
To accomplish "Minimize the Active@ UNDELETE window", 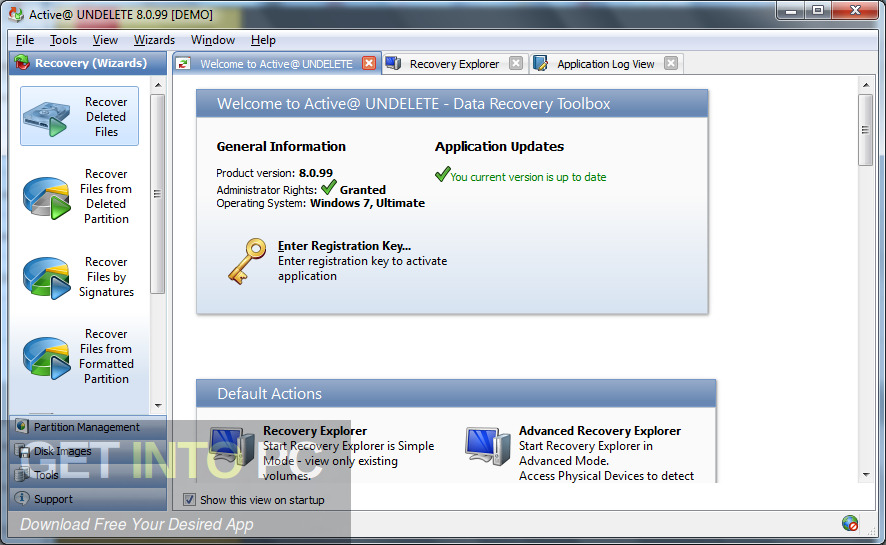I will tap(791, 11).
